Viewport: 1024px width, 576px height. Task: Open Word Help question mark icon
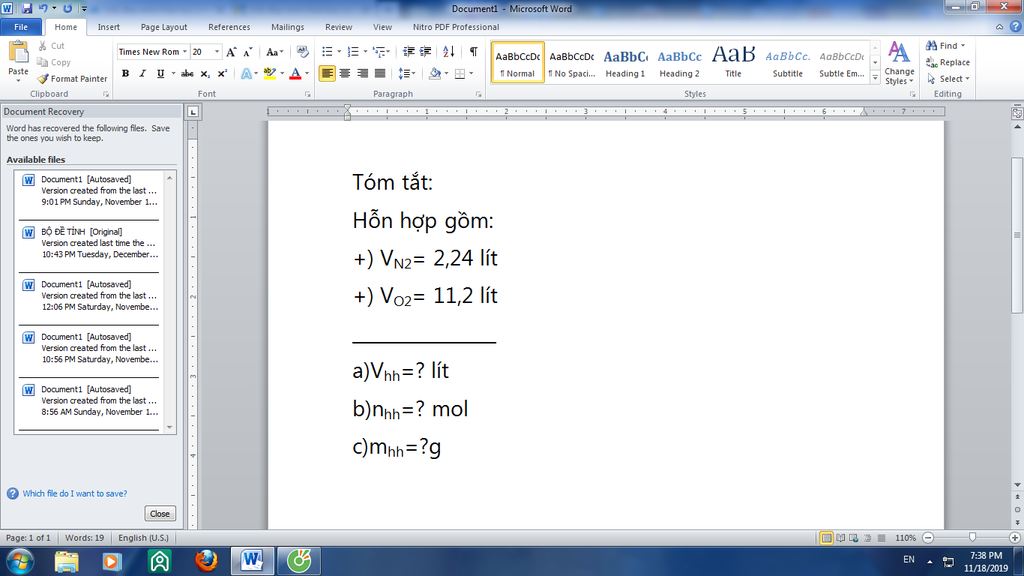1015,27
